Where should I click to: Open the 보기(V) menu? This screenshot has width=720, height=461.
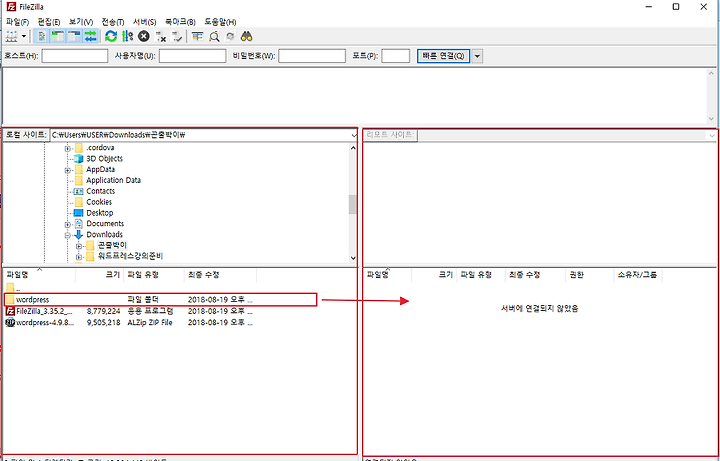pos(81,22)
